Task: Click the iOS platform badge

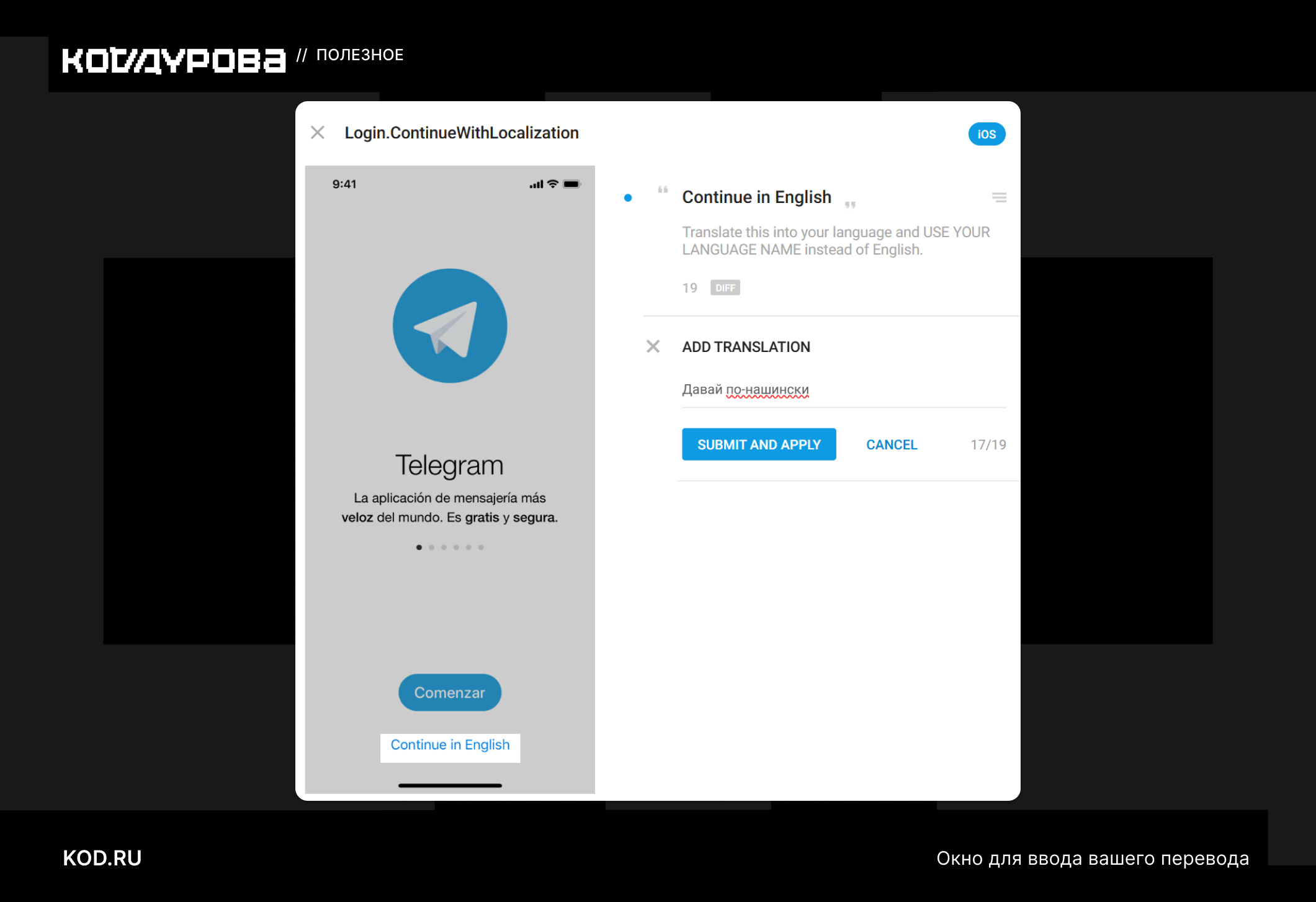Action: point(987,134)
